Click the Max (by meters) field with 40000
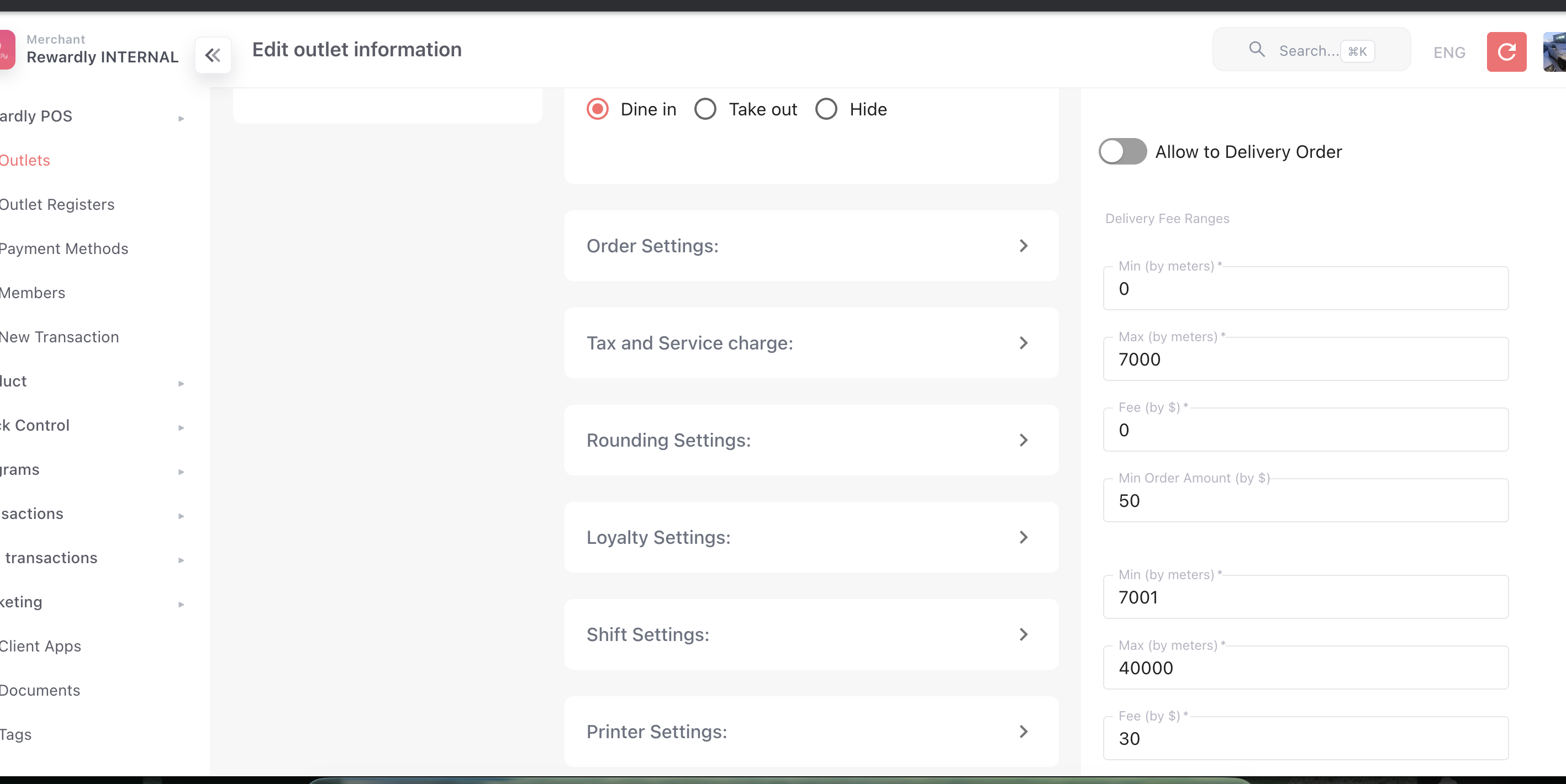Viewport: 1566px width, 784px height. point(1305,668)
